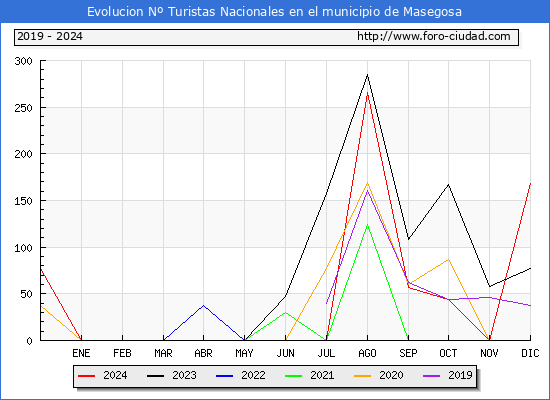Click the 200 y-axis value
Viewport: 550px width, 400px height.
point(24,154)
